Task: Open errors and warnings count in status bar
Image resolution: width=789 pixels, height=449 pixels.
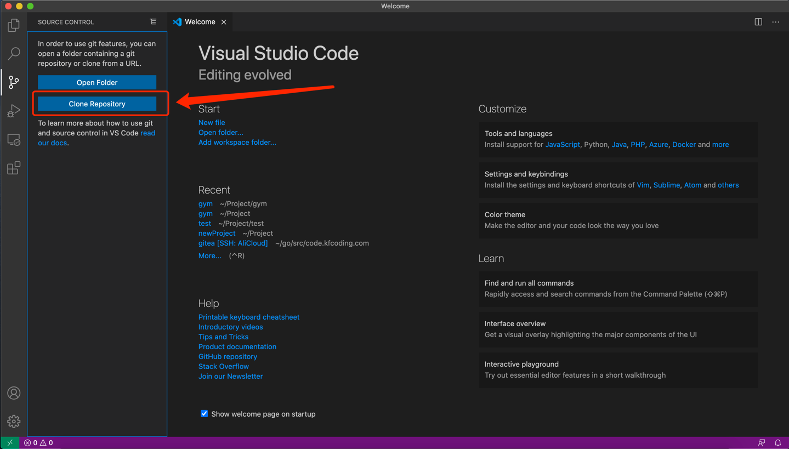Action: 38,443
